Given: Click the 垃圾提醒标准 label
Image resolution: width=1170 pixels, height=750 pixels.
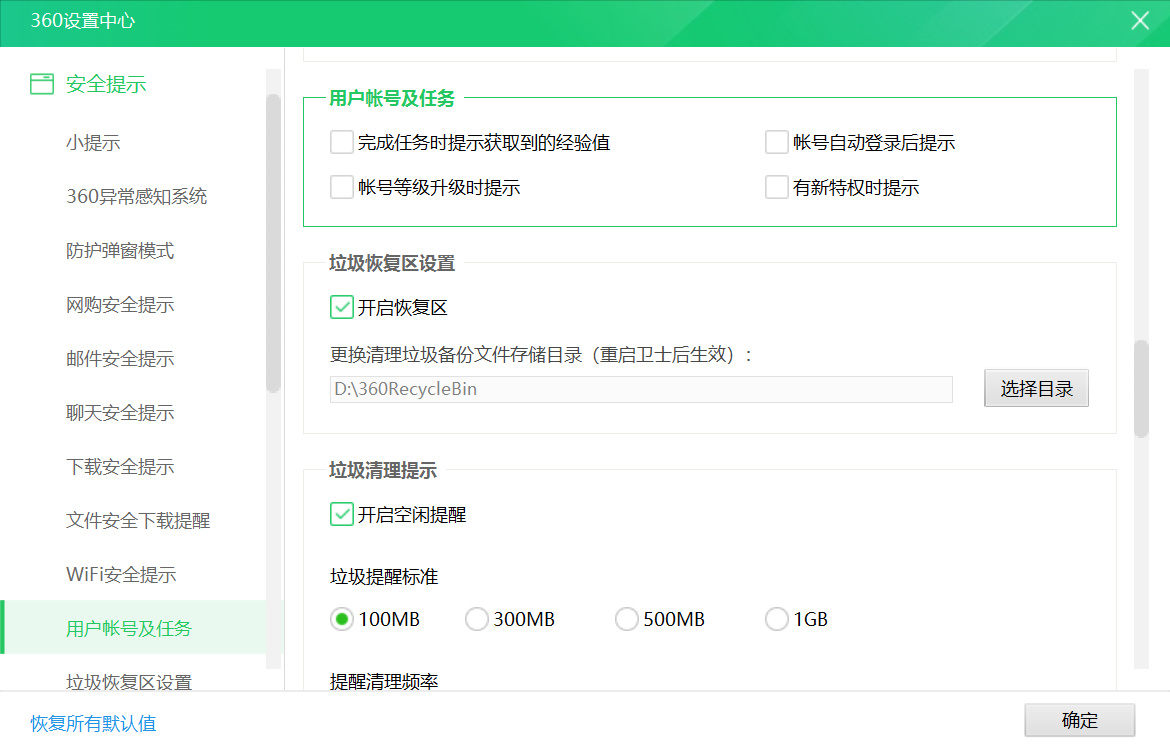Looking at the screenshot, I should 384,576.
